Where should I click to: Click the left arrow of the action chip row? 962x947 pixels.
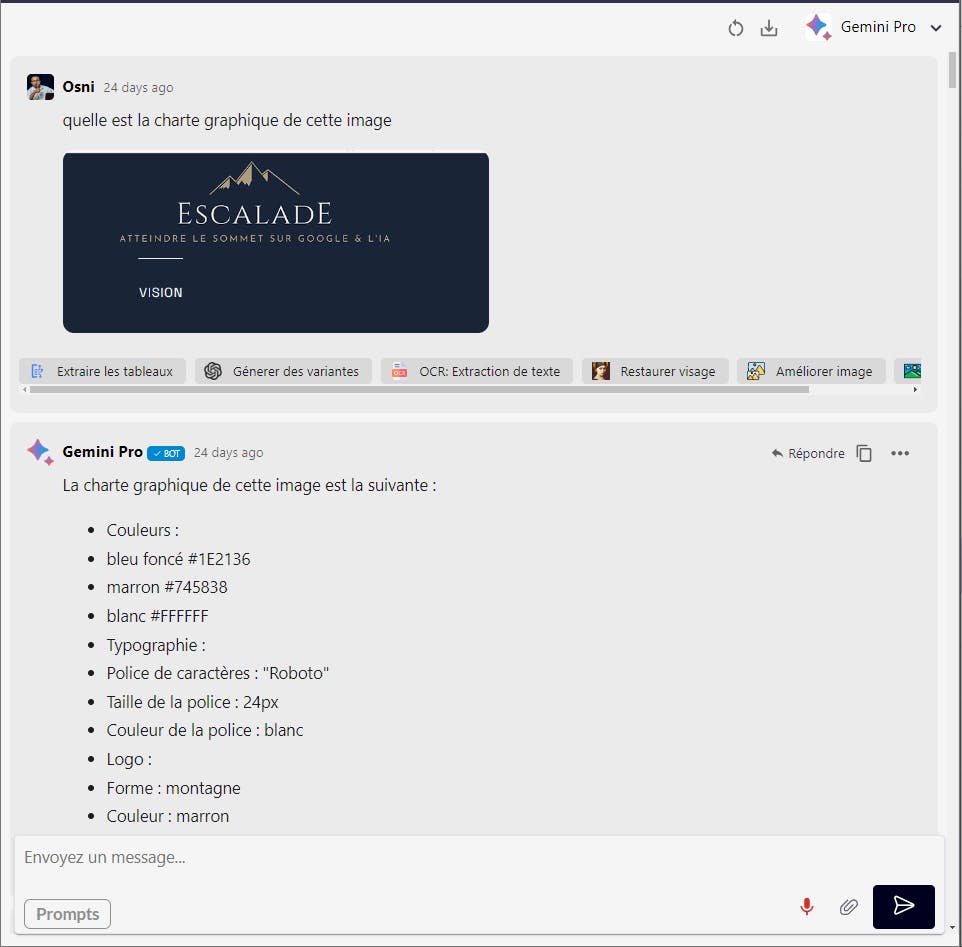(x=23, y=391)
